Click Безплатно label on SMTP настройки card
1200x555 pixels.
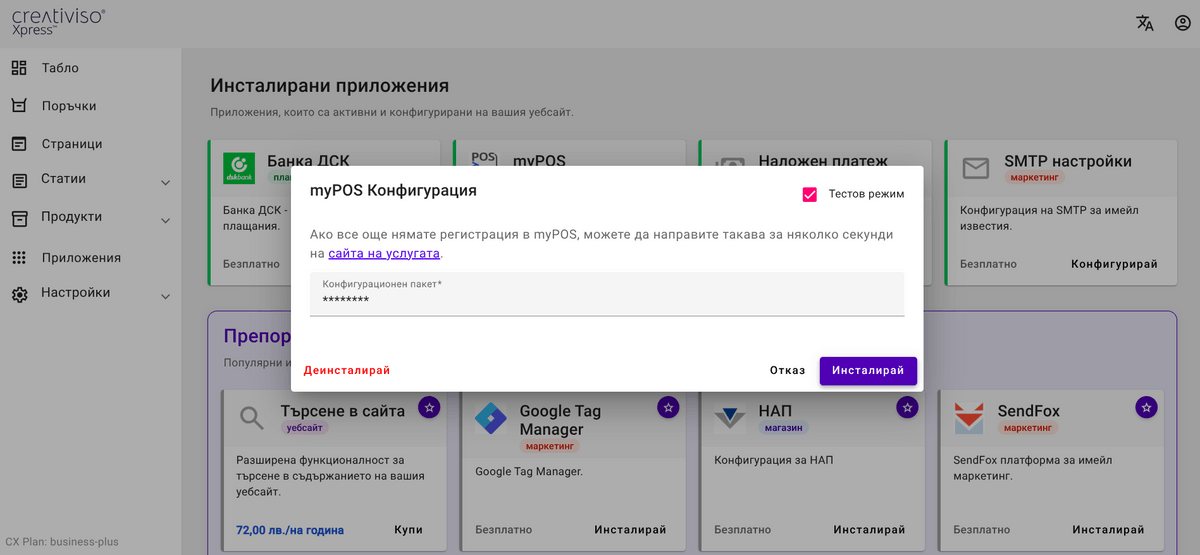coord(988,264)
